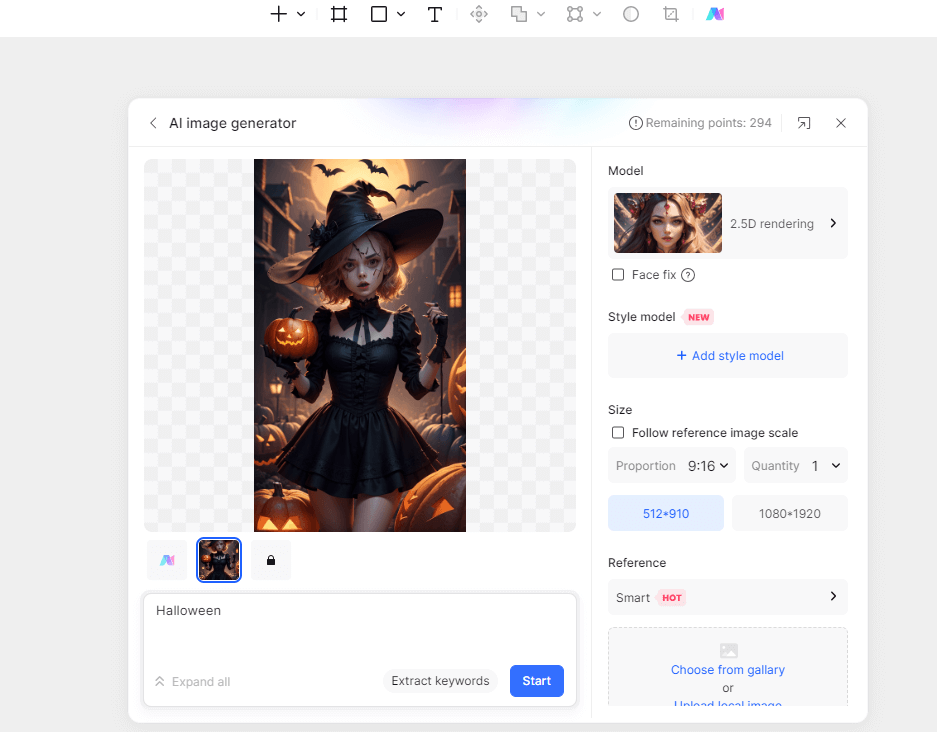Click the Remaining points info icon
This screenshot has width=937, height=732.
635,123
